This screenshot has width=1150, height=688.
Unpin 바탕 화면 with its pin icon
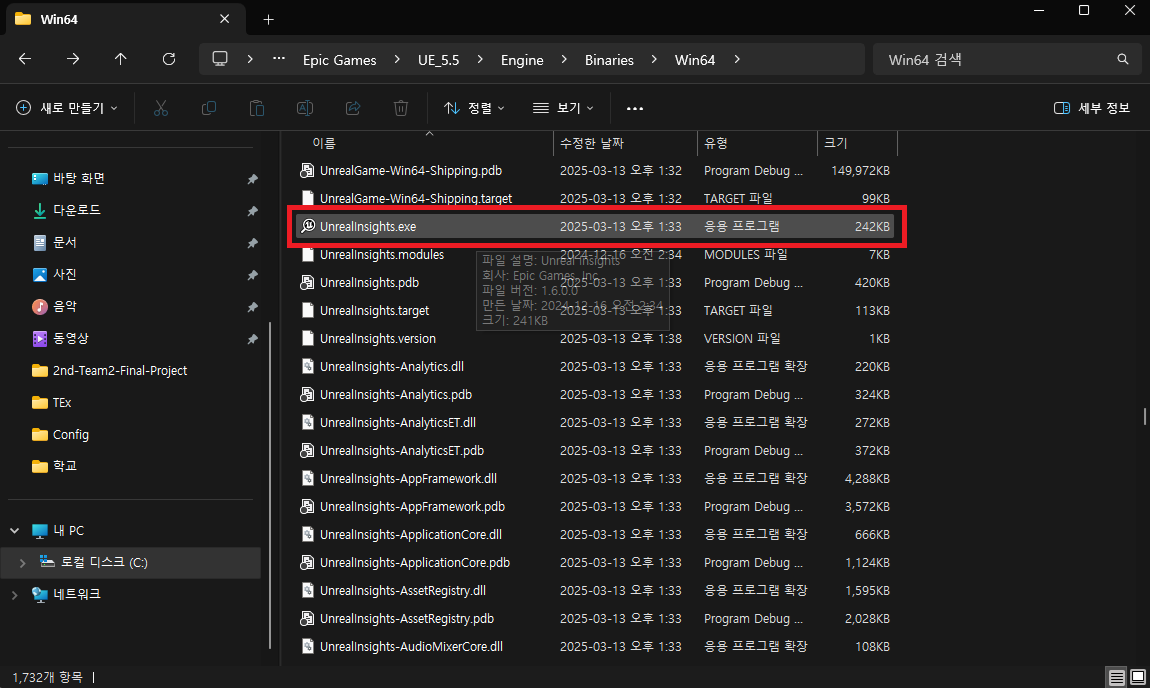tap(252, 178)
